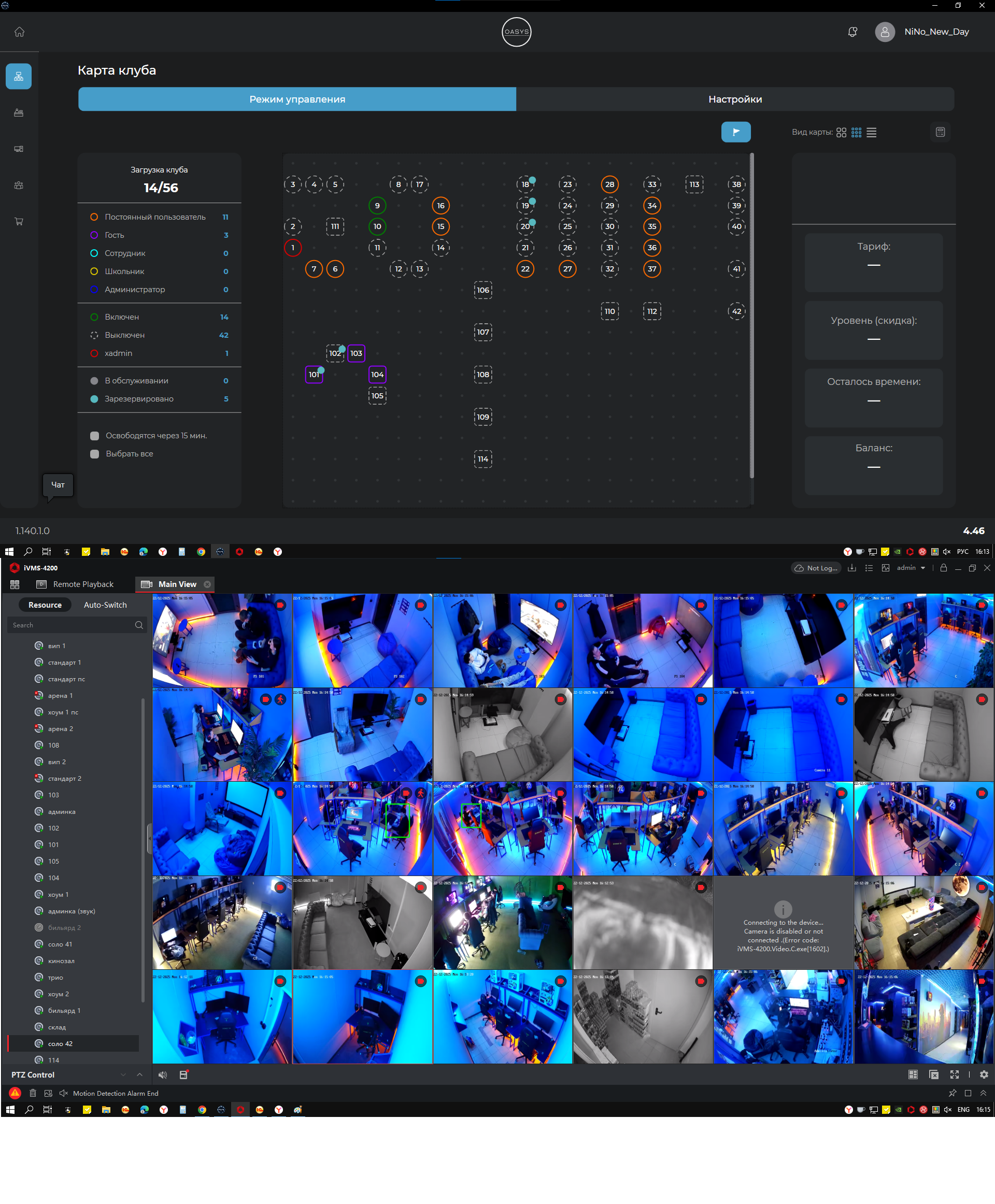This screenshot has height=1204, width=995.
Task: Select the Auto-Switch button
Action: pyautogui.click(x=105, y=605)
